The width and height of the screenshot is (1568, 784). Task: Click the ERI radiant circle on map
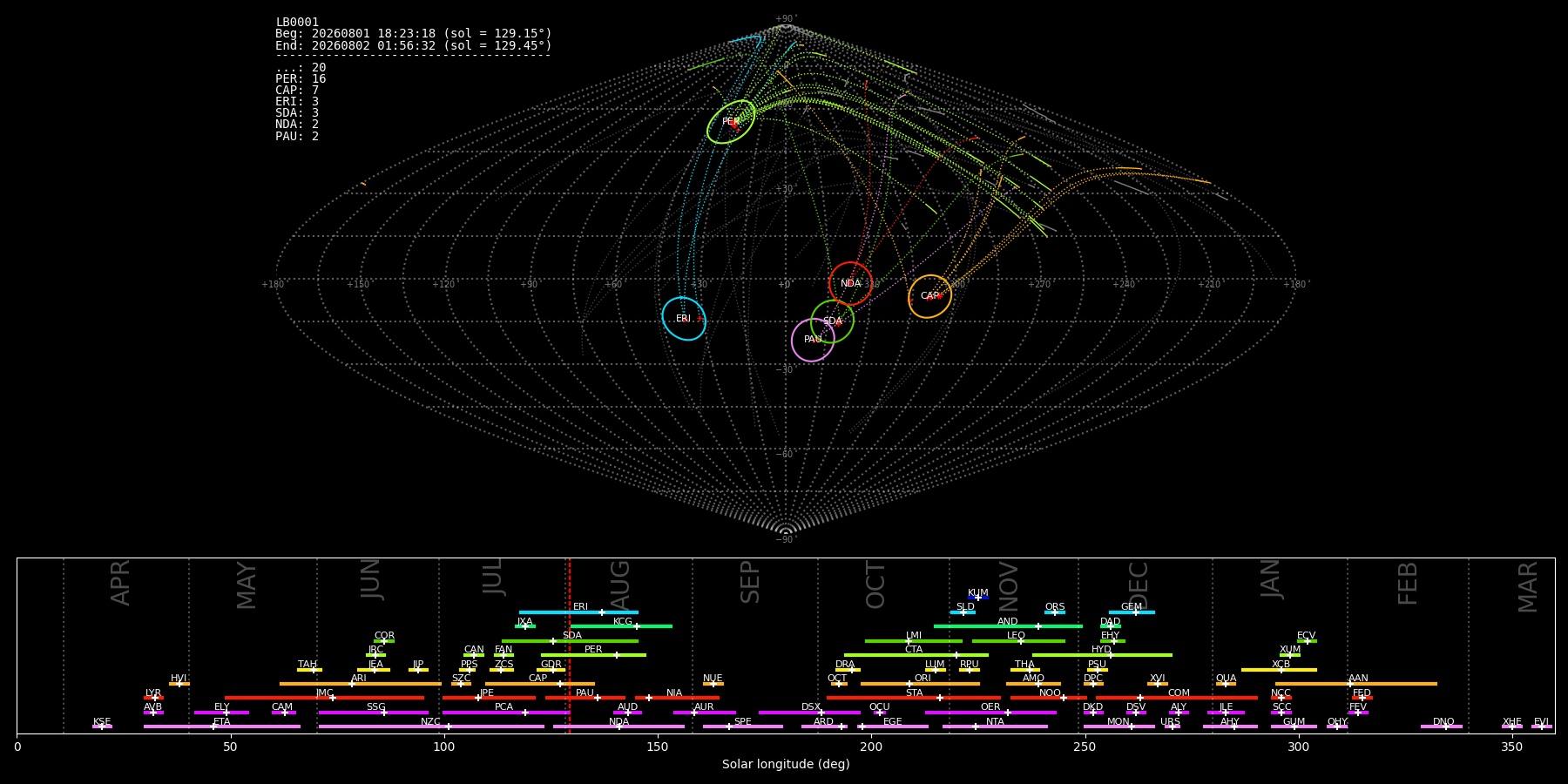684,319
